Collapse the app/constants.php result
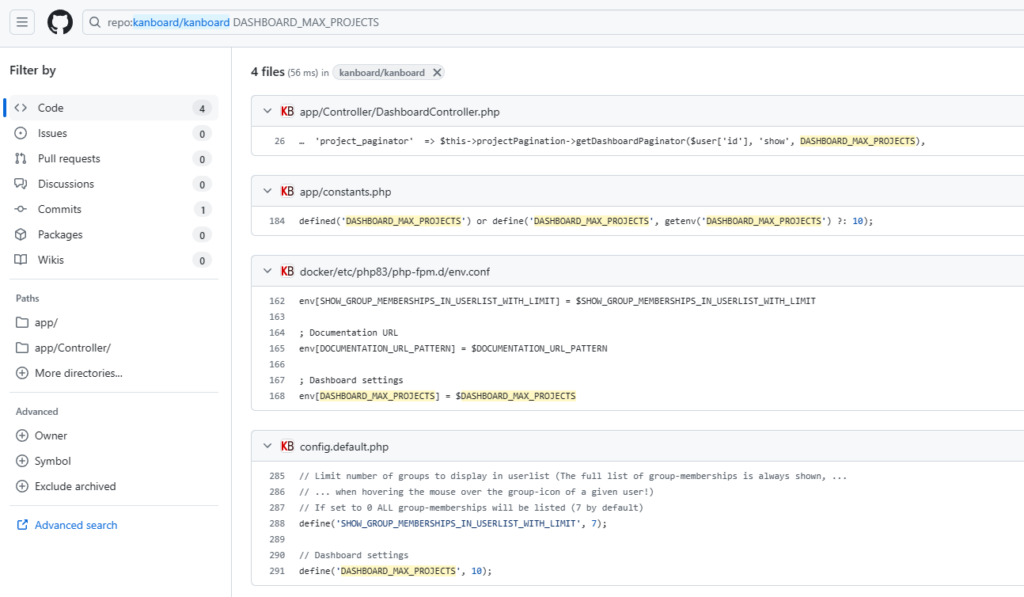 tap(267, 191)
